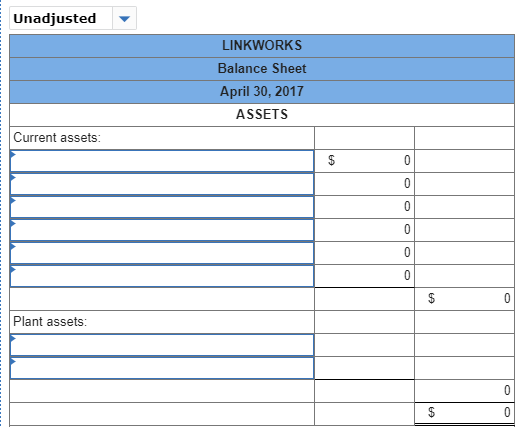Click the amount cell for second current asset
This screenshot has width=519, height=427.
coord(364,184)
